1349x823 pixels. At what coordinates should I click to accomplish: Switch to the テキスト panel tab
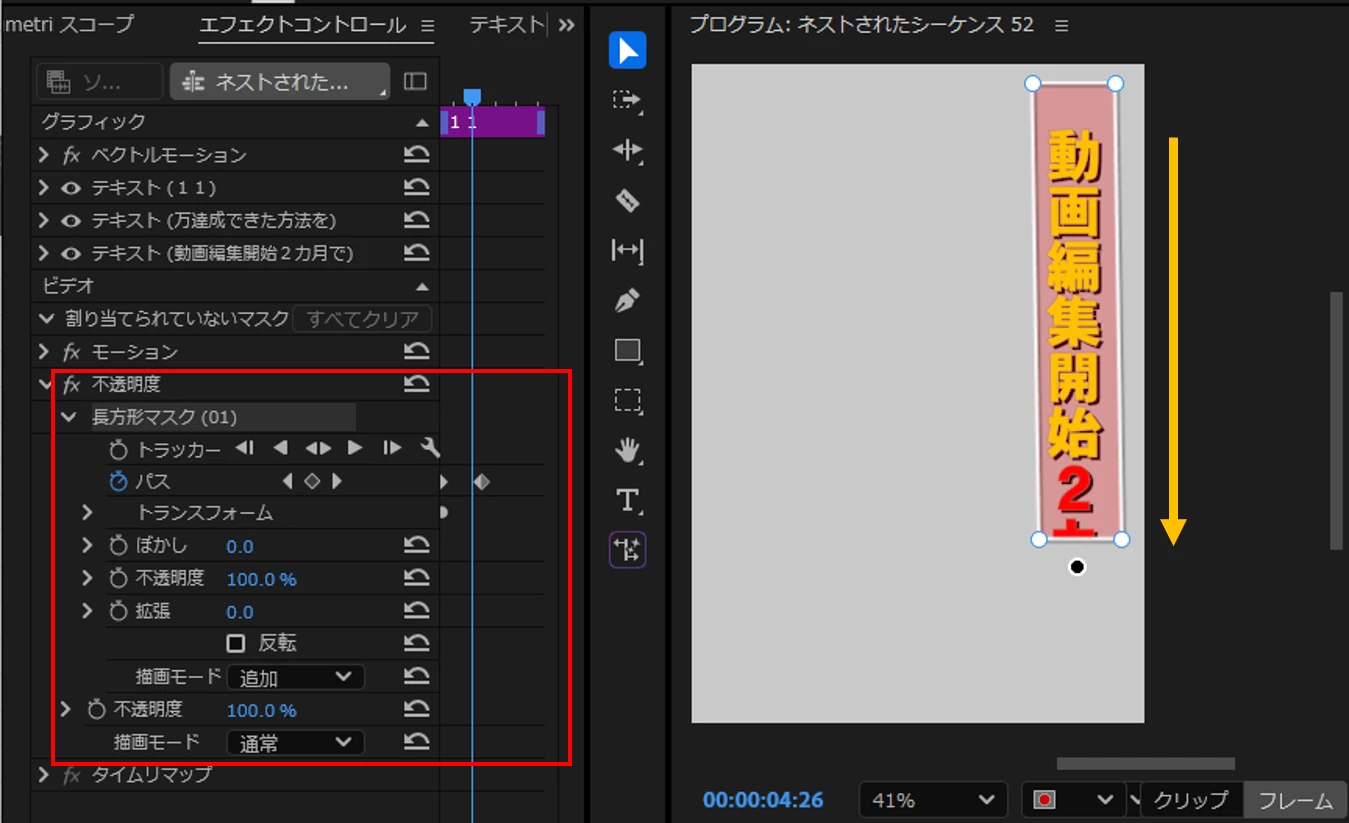pyautogui.click(x=507, y=25)
